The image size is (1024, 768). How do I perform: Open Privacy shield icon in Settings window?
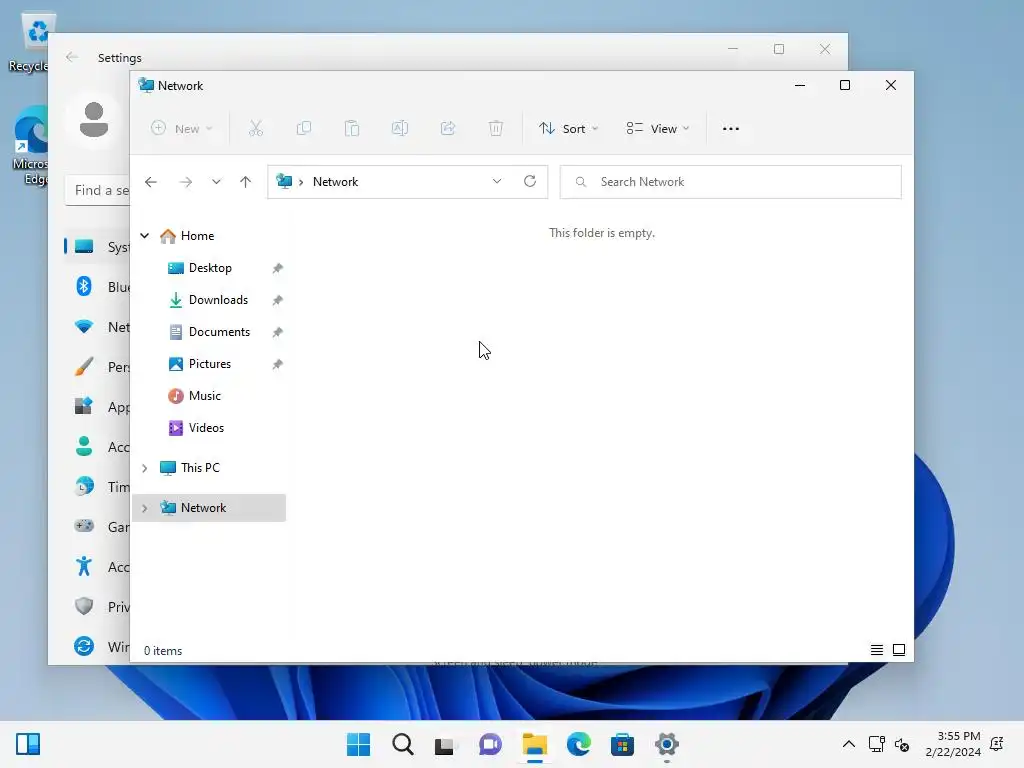pyautogui.click(x=84, y=606)
